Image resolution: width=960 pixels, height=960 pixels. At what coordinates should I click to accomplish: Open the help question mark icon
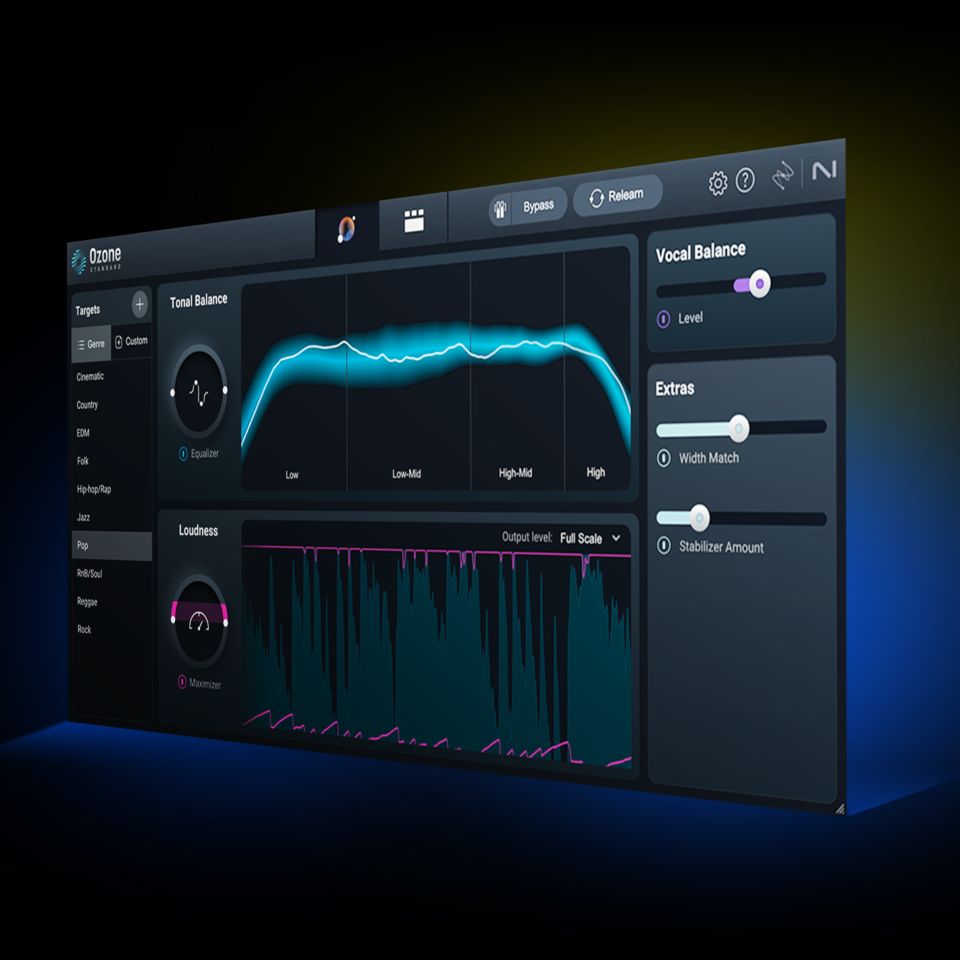pos(745,181)
